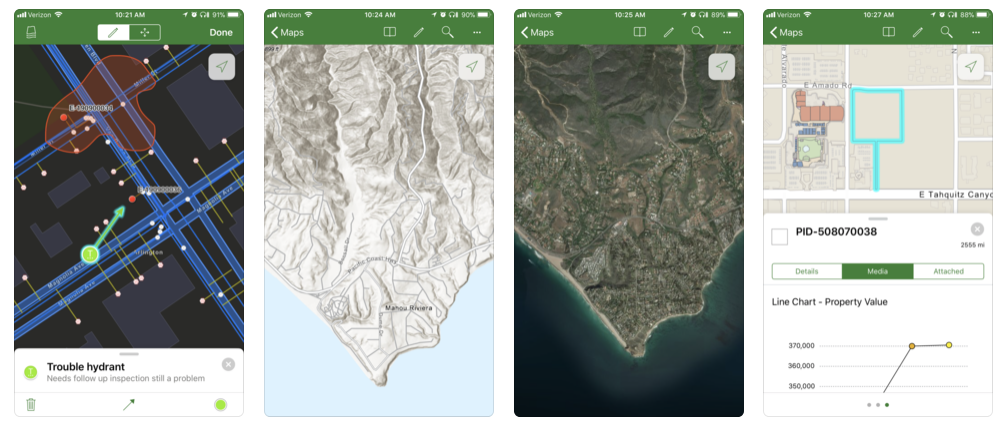Tap the markup pencil on satellite map screen
This screenshot has height=429, width=1005.
[x=669, y=32]
